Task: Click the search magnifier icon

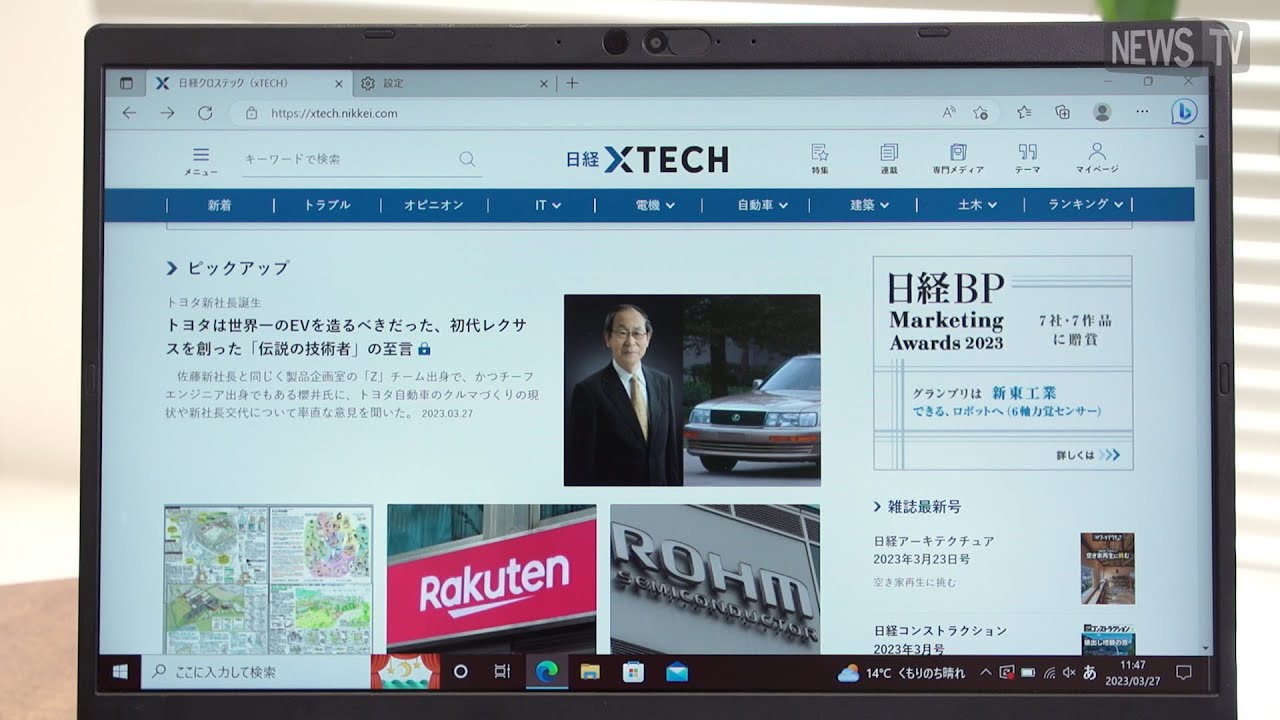Action: (x=467, y=158)
